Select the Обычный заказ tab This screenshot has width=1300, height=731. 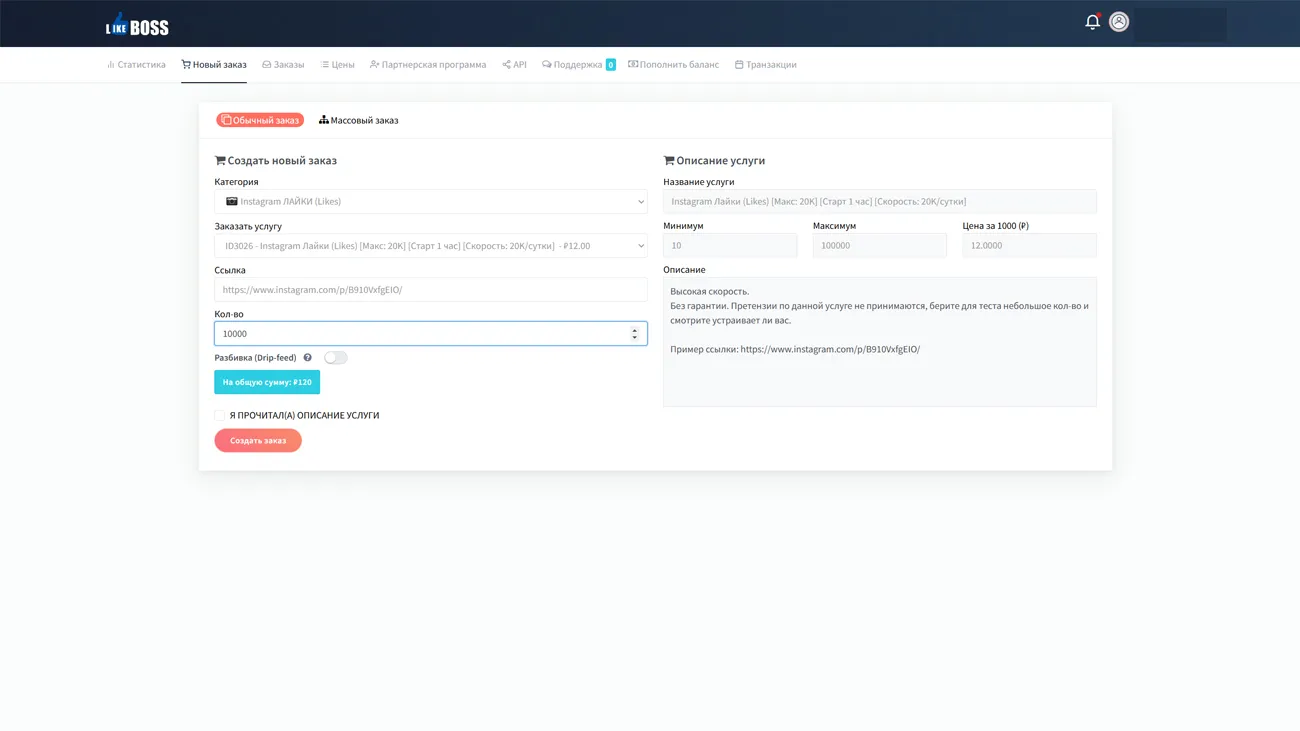[x=260, y=120]
